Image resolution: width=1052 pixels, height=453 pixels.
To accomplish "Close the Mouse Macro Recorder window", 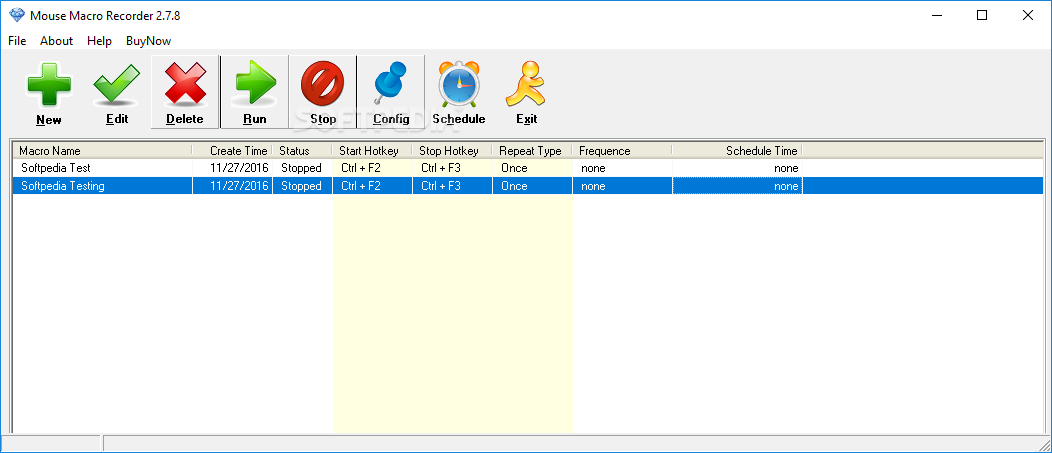I will tap(1028, 15).
